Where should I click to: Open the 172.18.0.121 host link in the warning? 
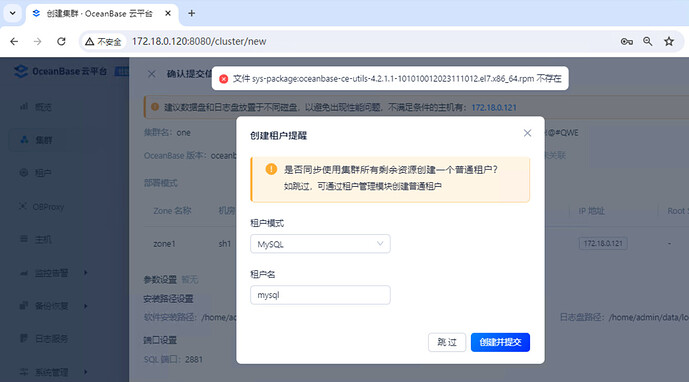point(494,108)
